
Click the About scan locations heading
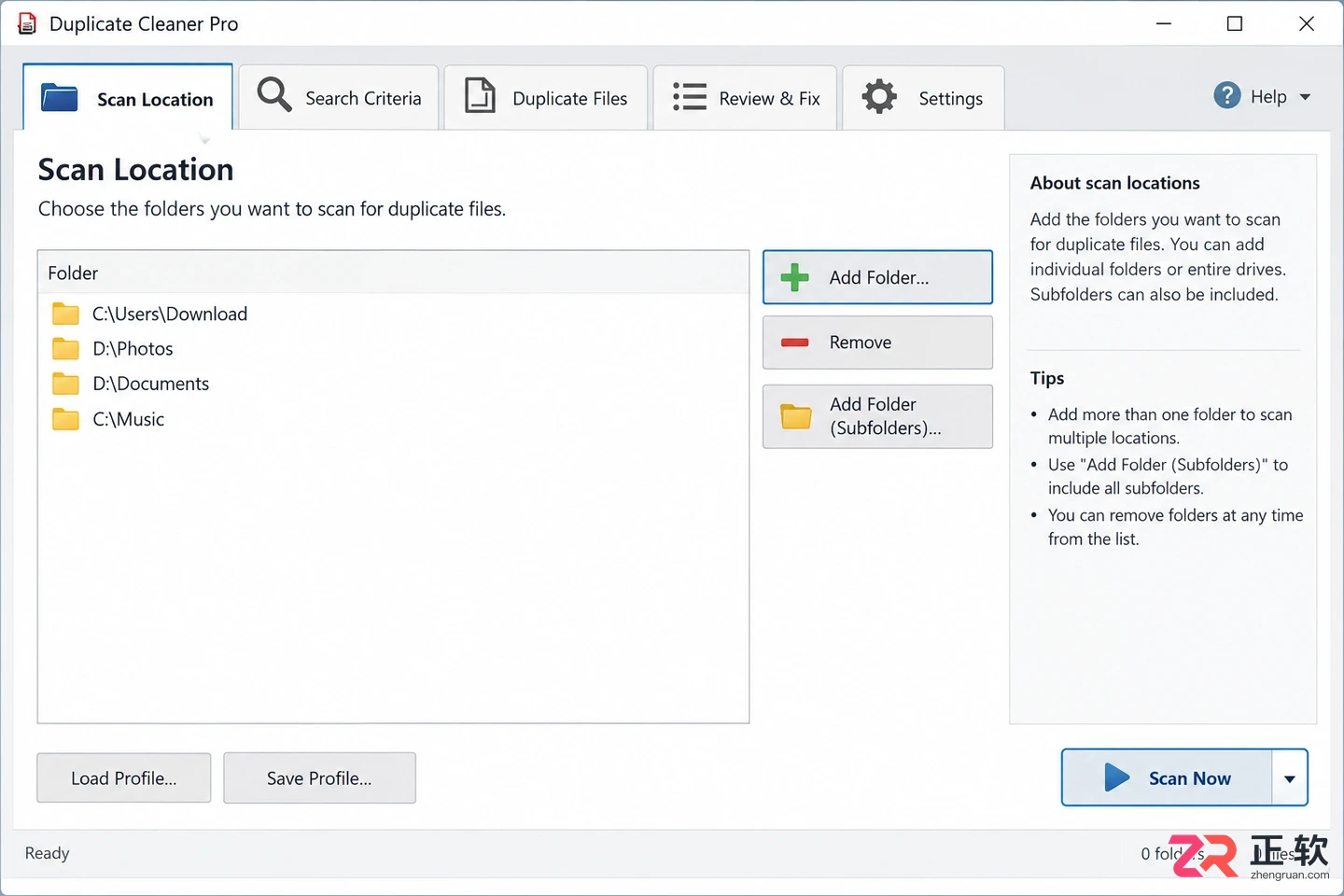click(1114, 183)
